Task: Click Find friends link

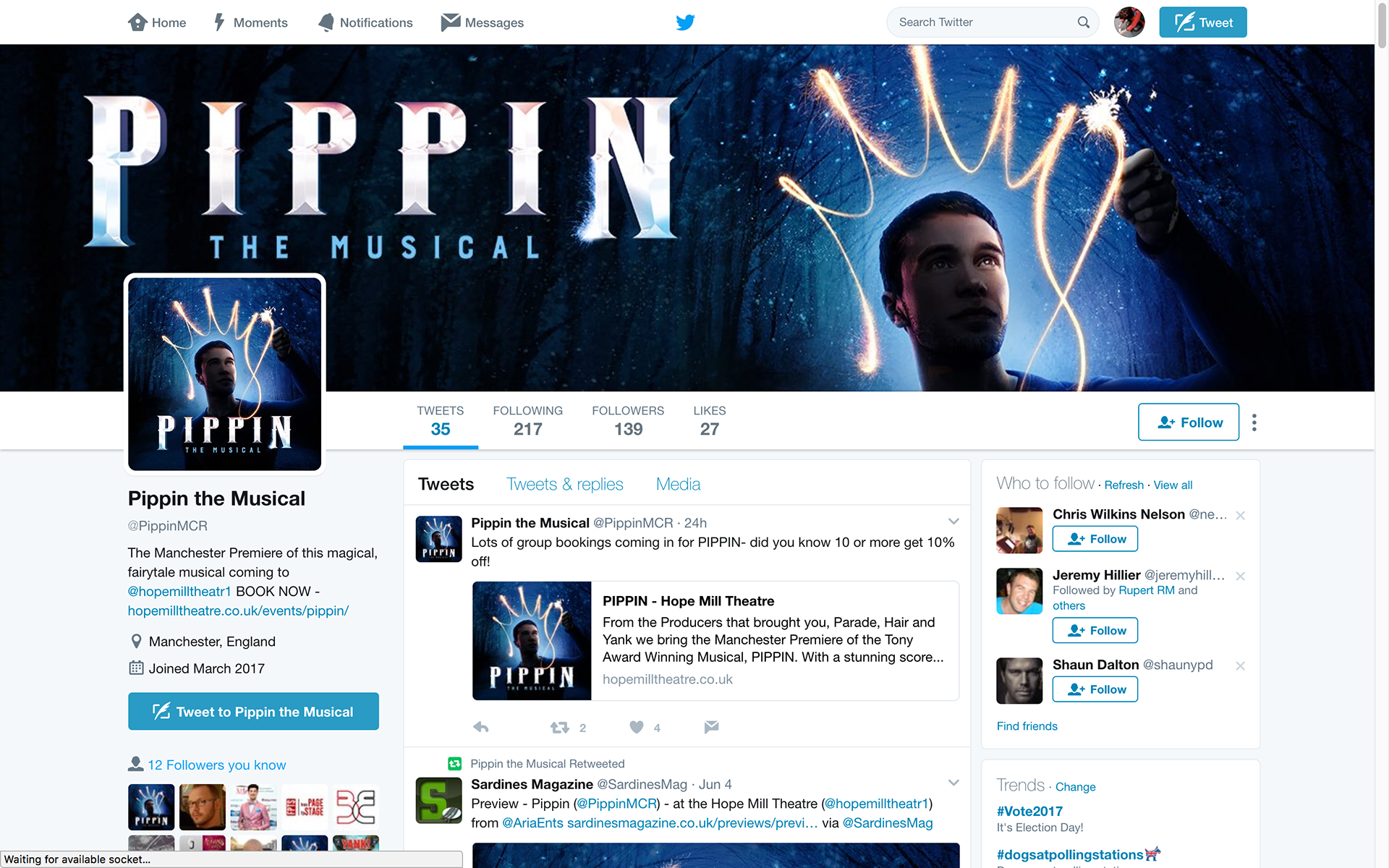Action: click(x=1027, y=726)
